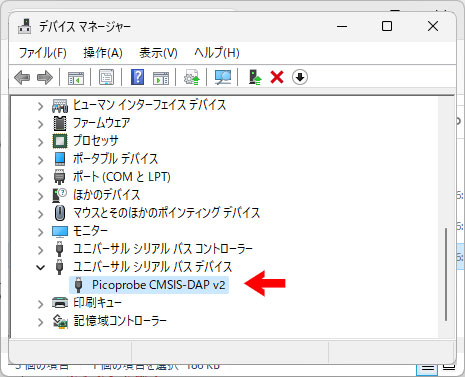
Task: Click the Processor category icon
Action: [60, 141]
